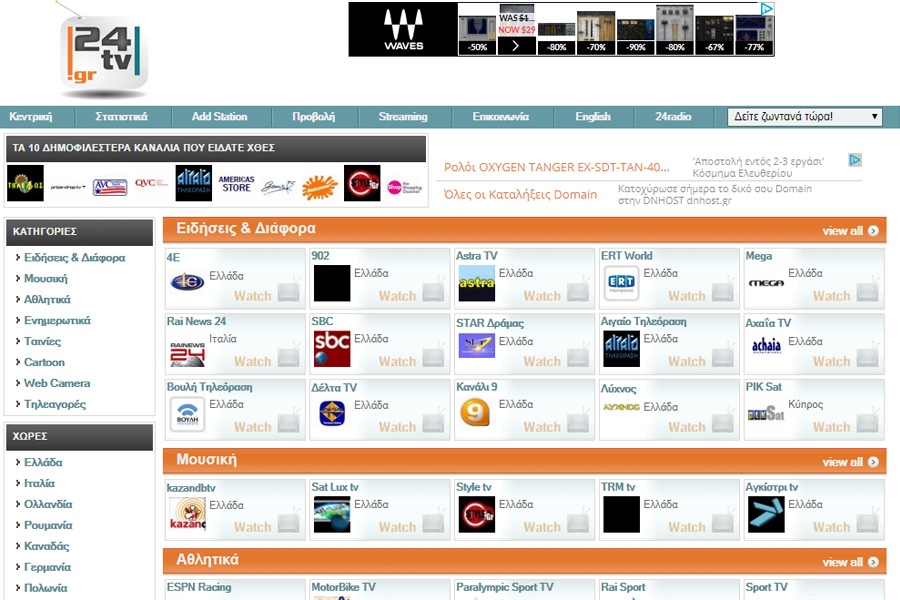Screen dimensions: 900x600
Task: Open the Κανάλι 9 channel logo
Action: pyautogui.click(x=475, y=412)
